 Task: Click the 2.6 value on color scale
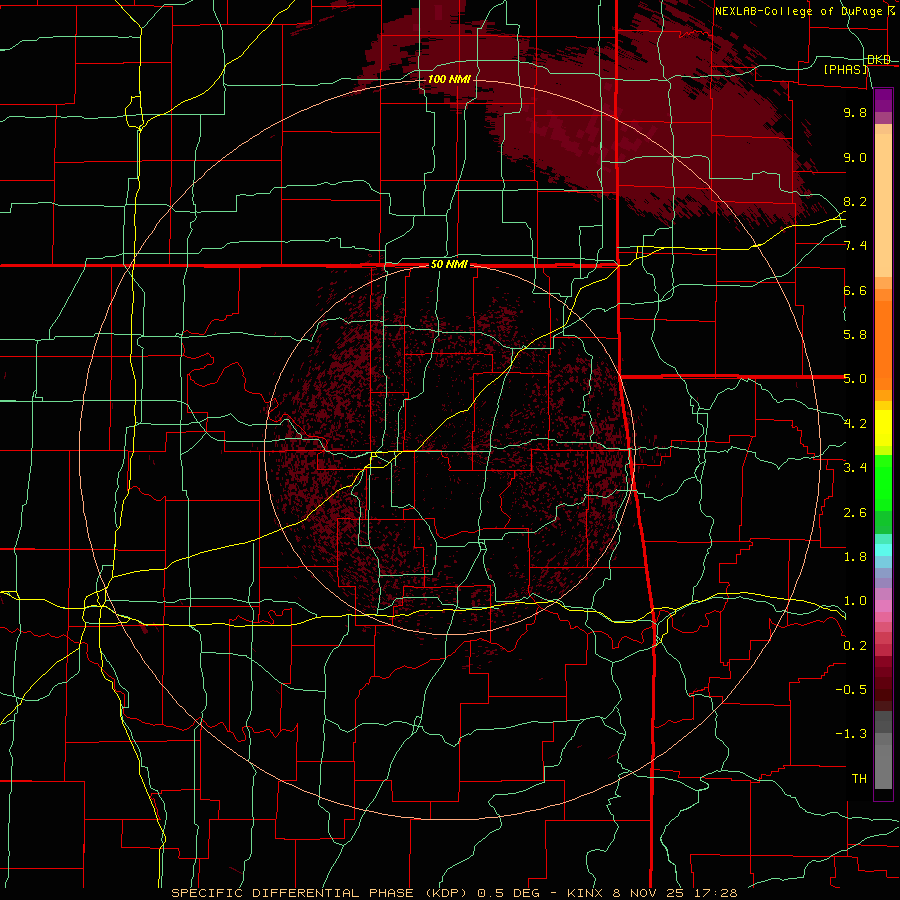855,513
